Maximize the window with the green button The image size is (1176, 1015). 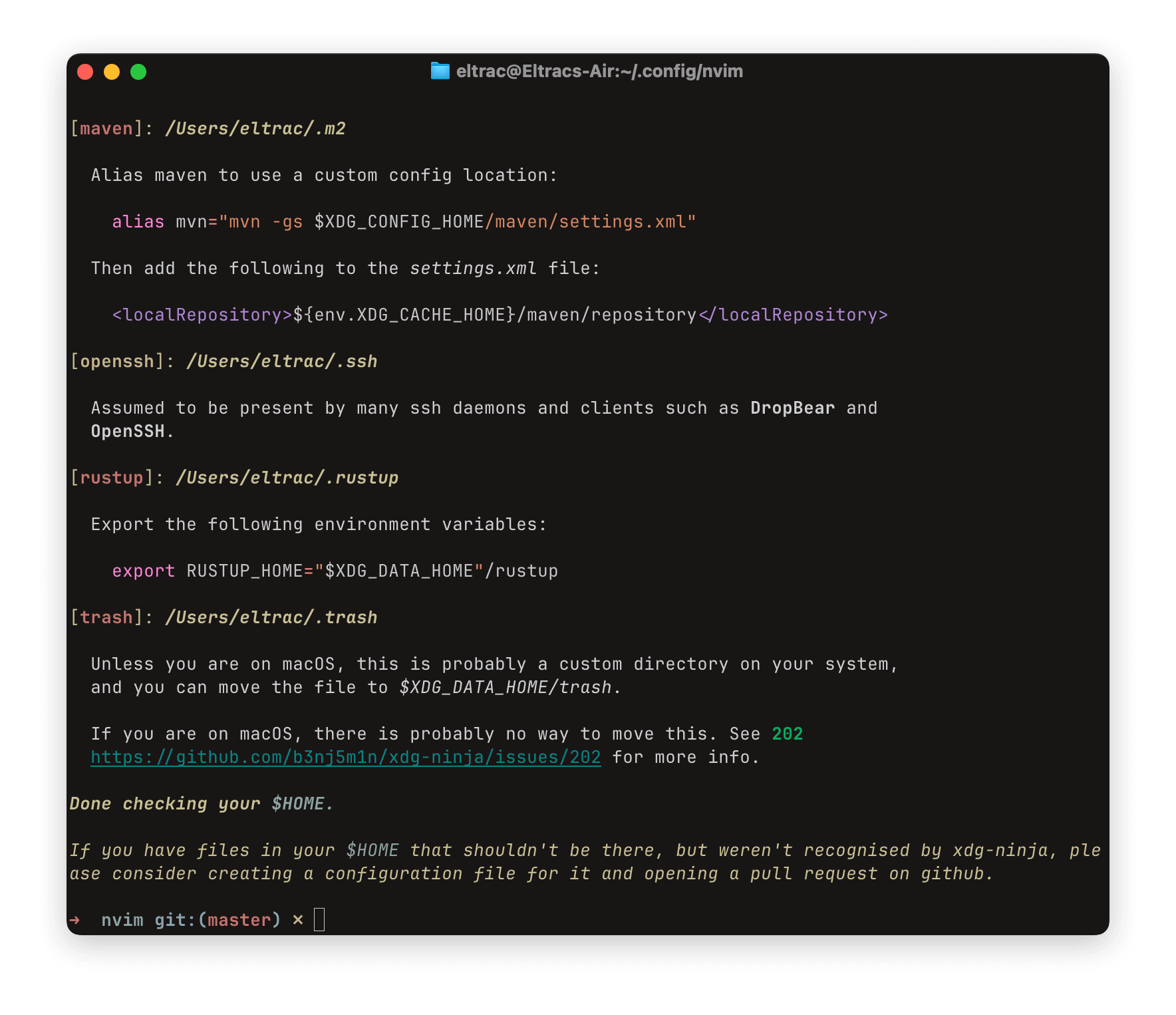[138, 72]
